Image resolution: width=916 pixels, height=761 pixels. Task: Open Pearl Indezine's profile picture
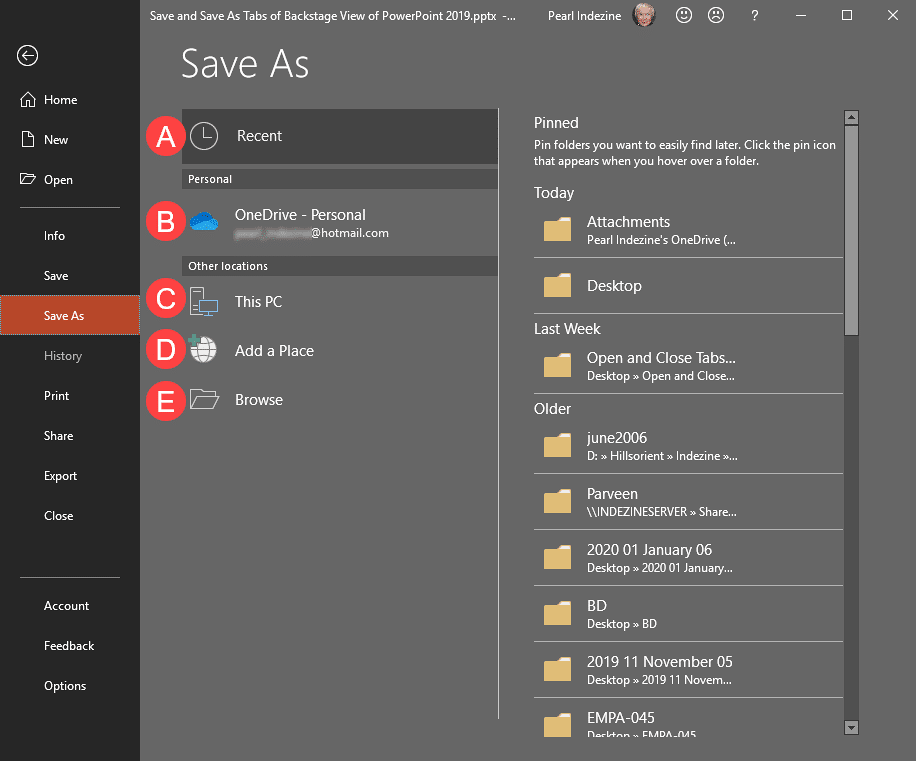pyautogui.click(x=645, y=15)
